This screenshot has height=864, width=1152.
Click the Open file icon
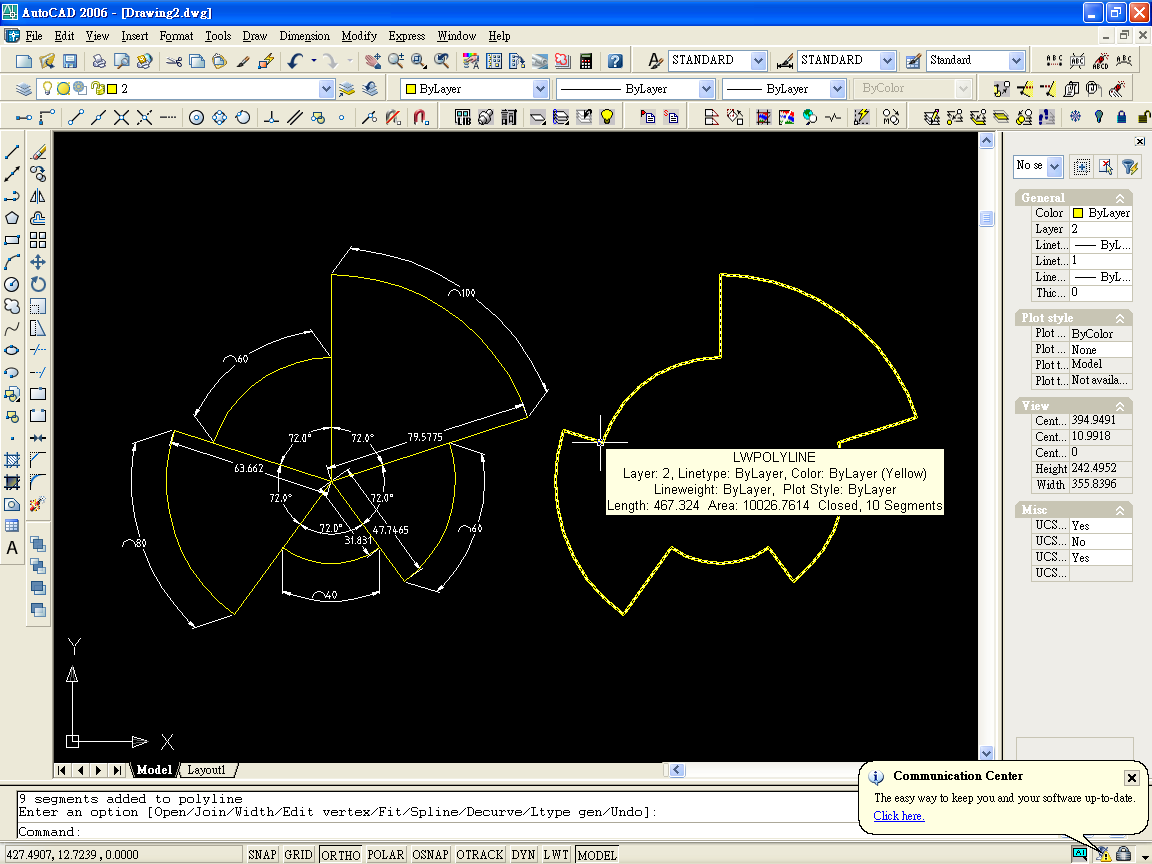point(47,61)
